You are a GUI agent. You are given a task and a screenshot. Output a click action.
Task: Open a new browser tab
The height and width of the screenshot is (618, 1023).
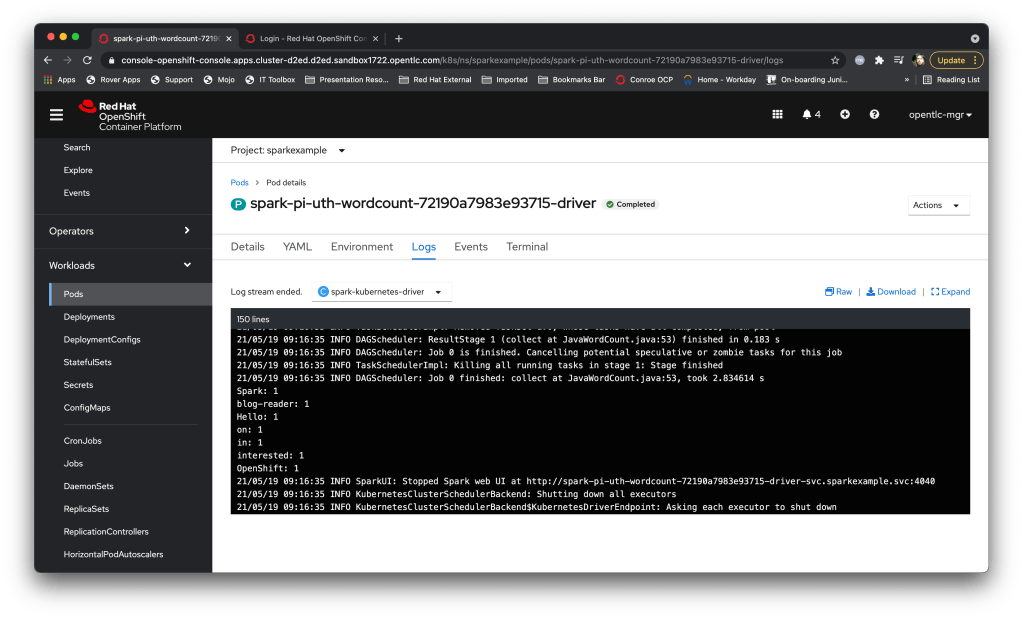pyautogui.click(x=399, y=39)
